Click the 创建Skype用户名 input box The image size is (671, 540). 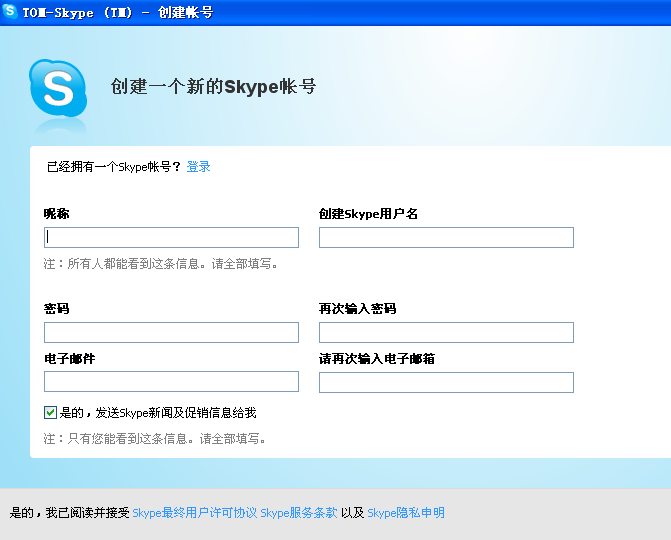446,237
